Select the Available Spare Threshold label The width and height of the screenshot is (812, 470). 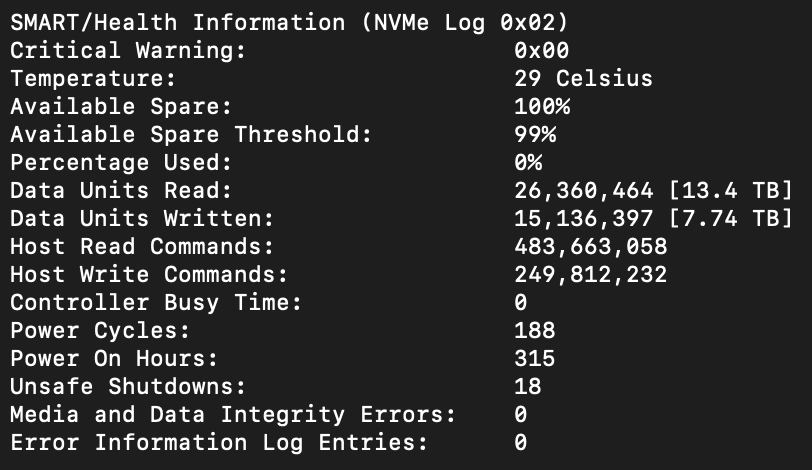click(x=191, y=135)
